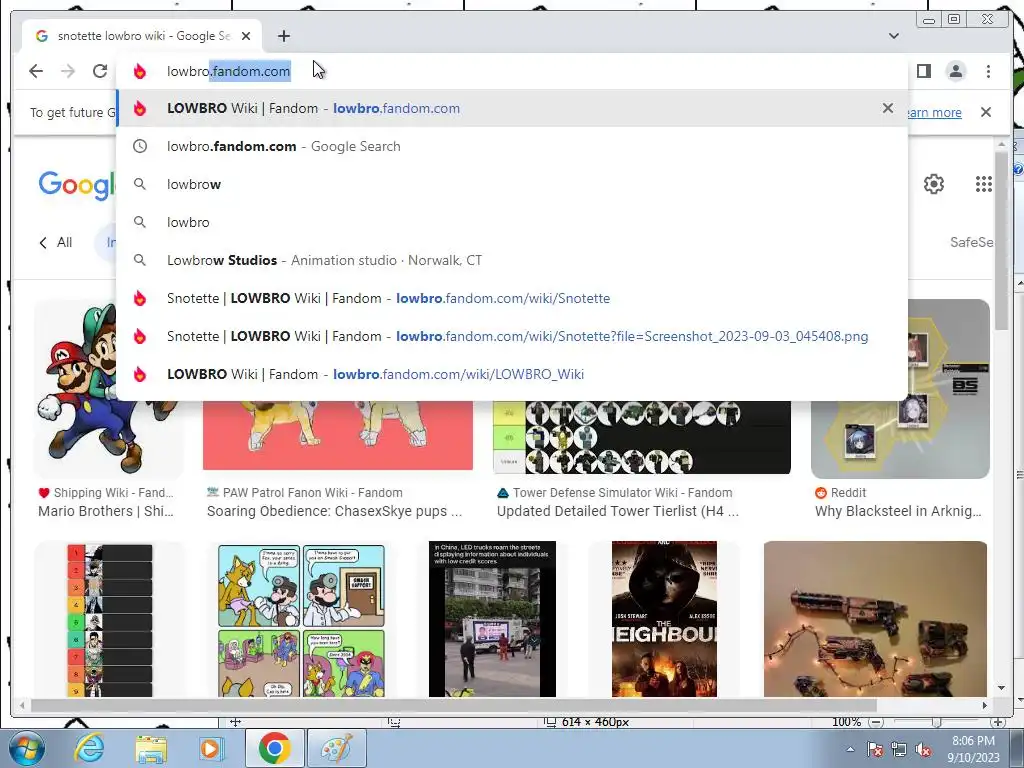This screenshot has width=1024, height=768.
Task: Open the Google apps grid icon
Action: tap(984, 184)
